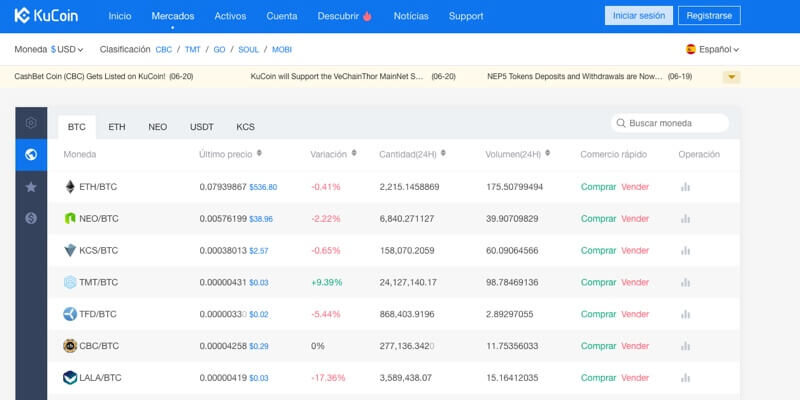Click the TFD/BTC coin icon
800x400 pixels.
click(x=70, y=314)
